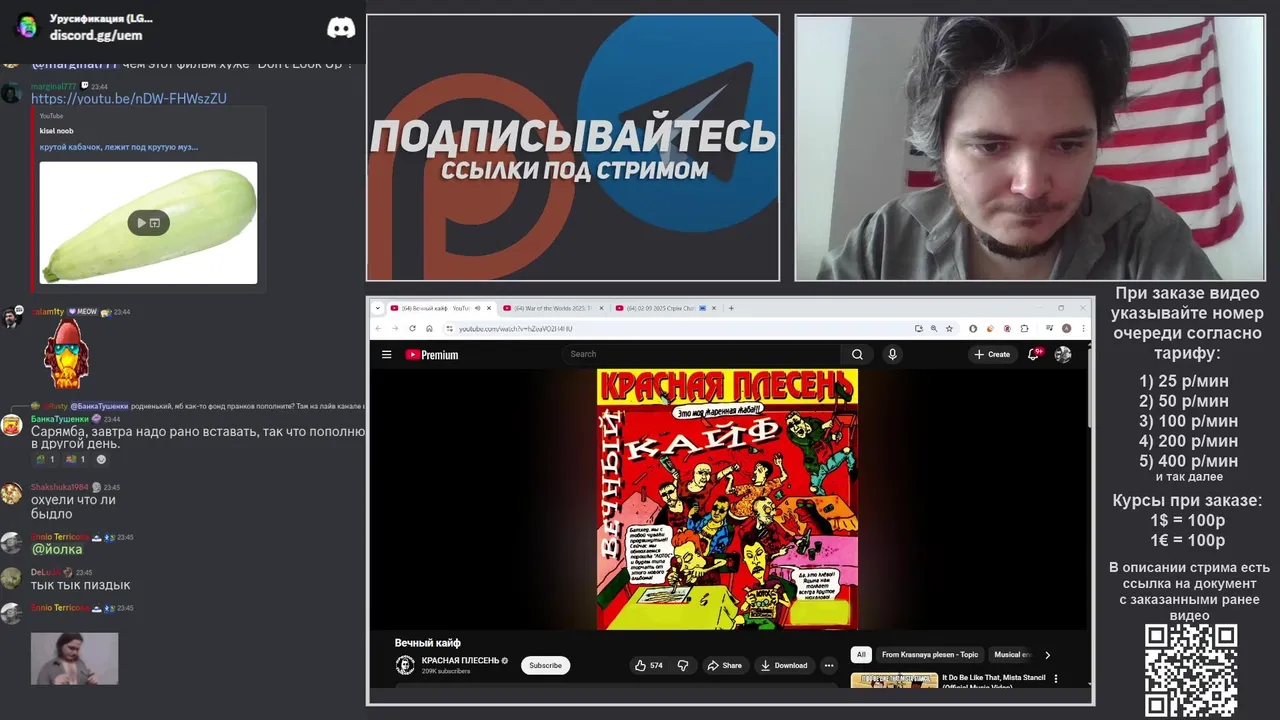Switch to War of the Worlds 2025 tab

[553, 308]
